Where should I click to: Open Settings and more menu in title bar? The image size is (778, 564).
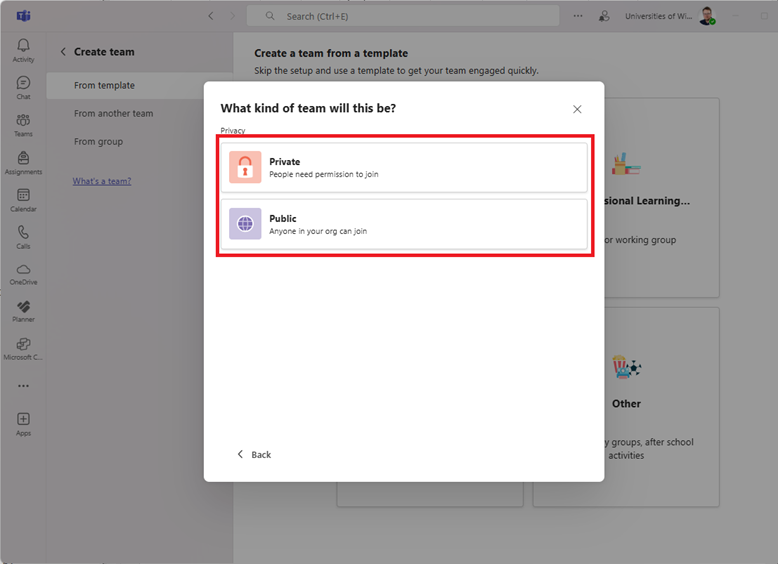coord(577,16)
